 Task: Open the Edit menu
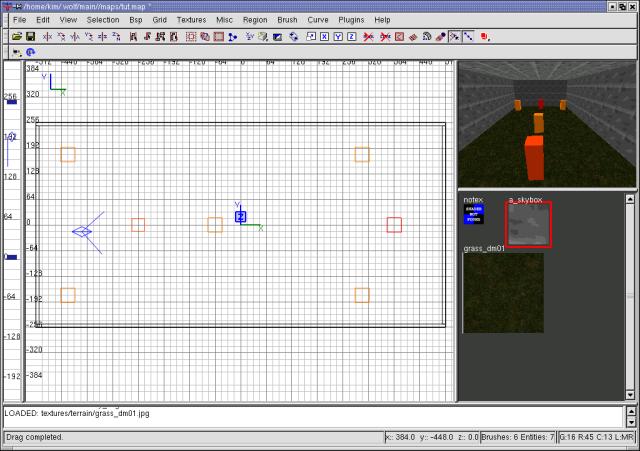click(43, 20)
